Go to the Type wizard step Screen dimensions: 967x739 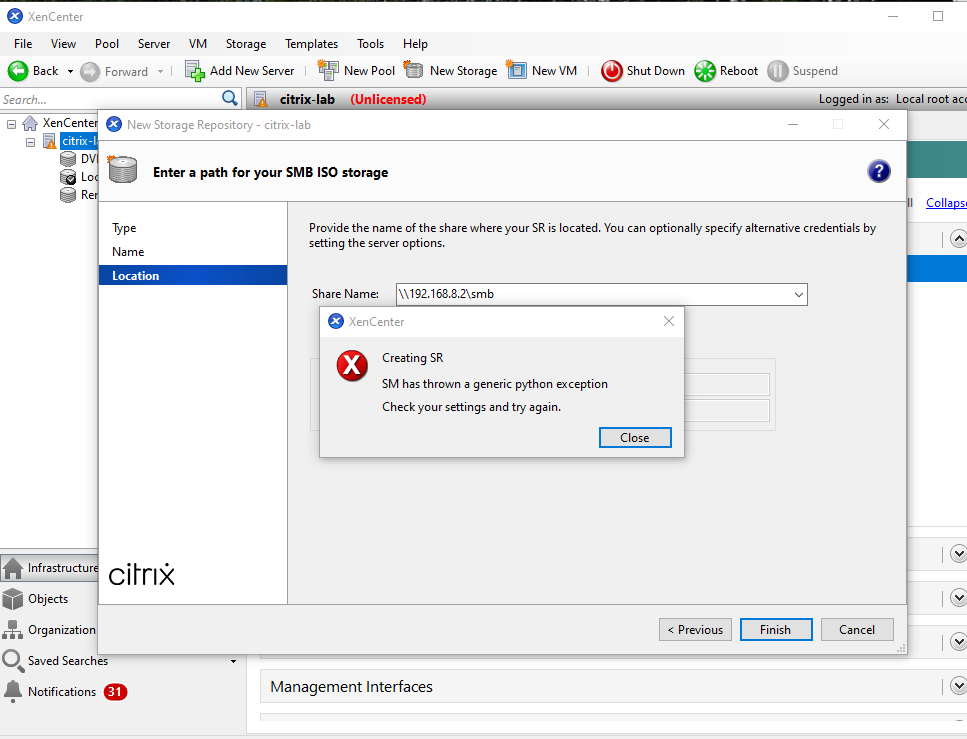124,228
